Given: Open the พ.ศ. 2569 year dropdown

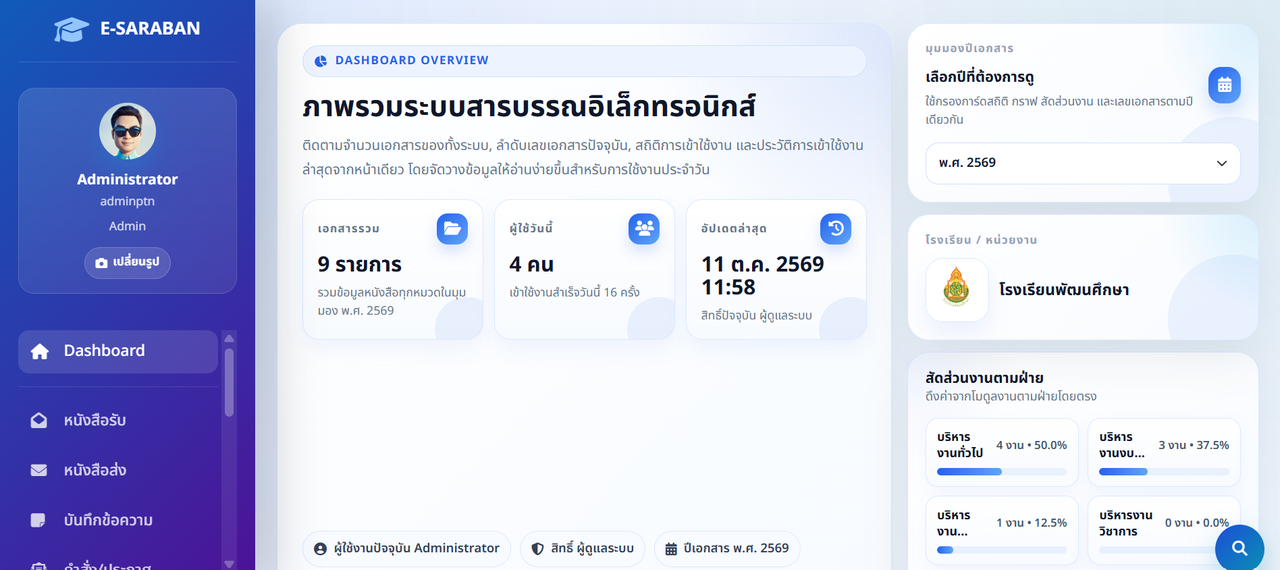Looking at the screenshot, I should click(1083, 163).
